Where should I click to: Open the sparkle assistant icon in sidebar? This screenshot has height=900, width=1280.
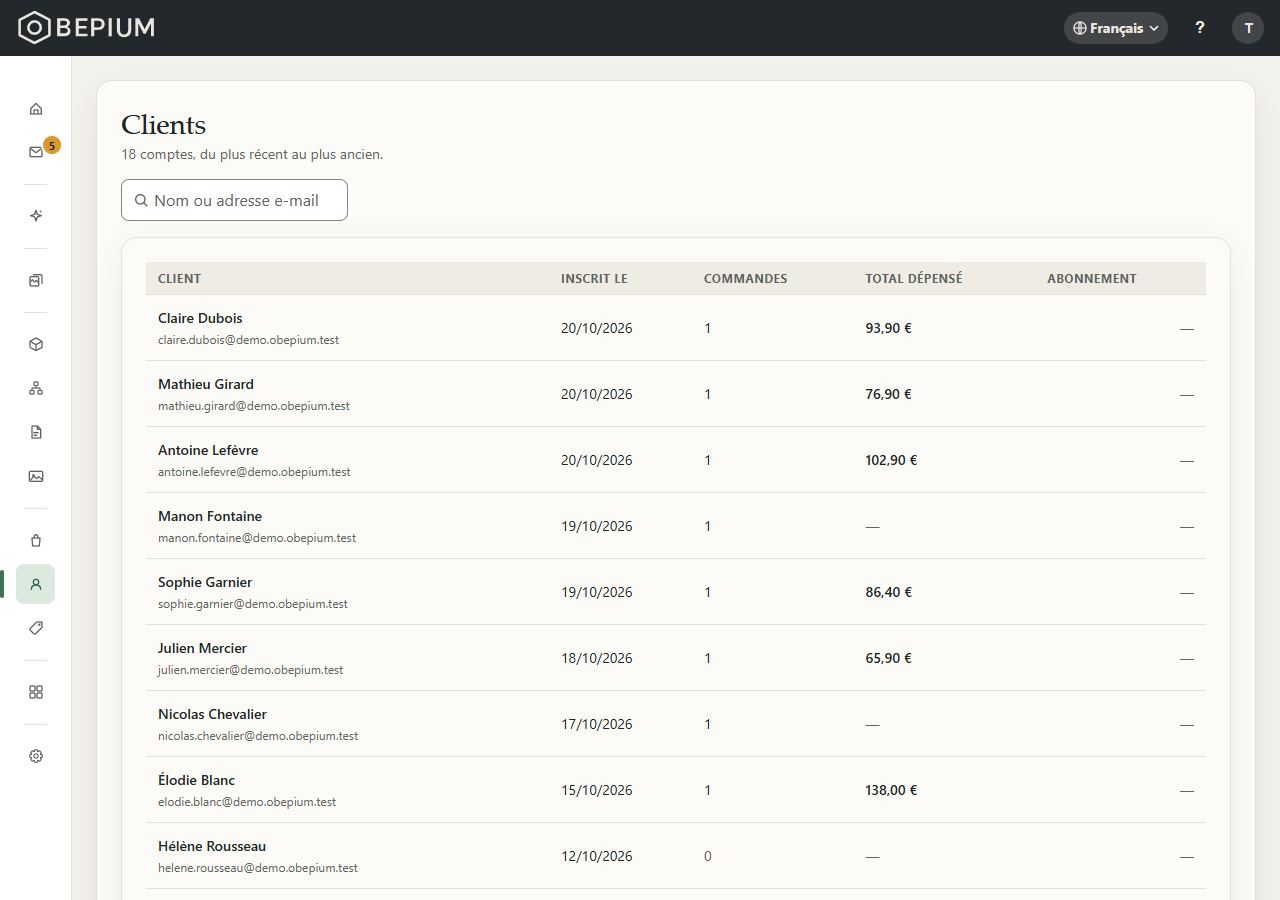click(36, 216)
